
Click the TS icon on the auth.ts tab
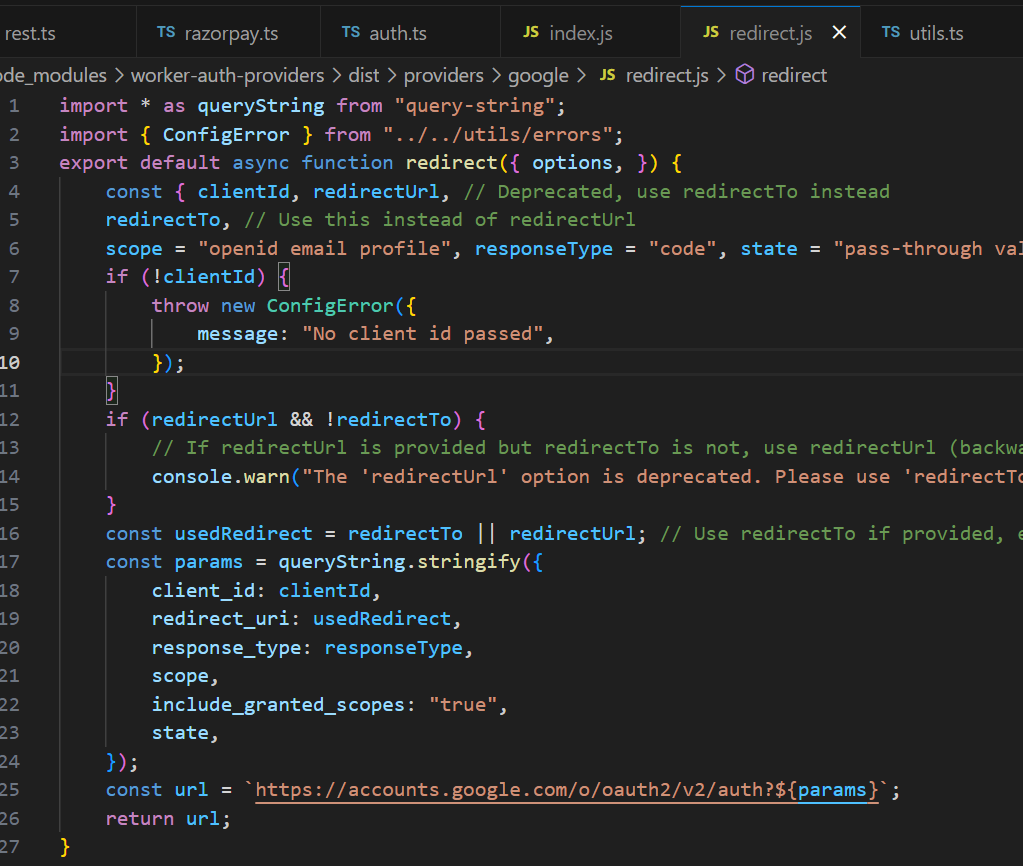pyautogui.click(x=351, y=31)
